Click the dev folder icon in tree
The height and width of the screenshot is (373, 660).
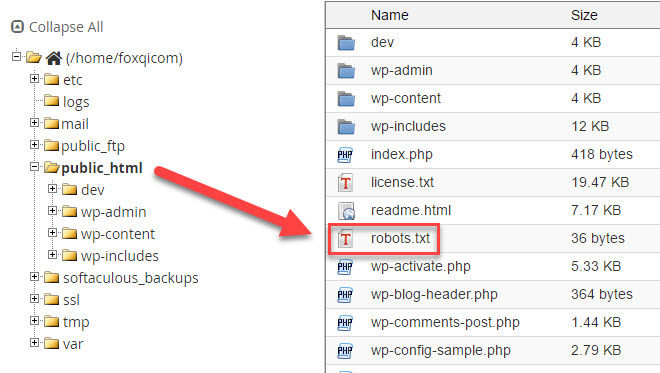(69, 189)
